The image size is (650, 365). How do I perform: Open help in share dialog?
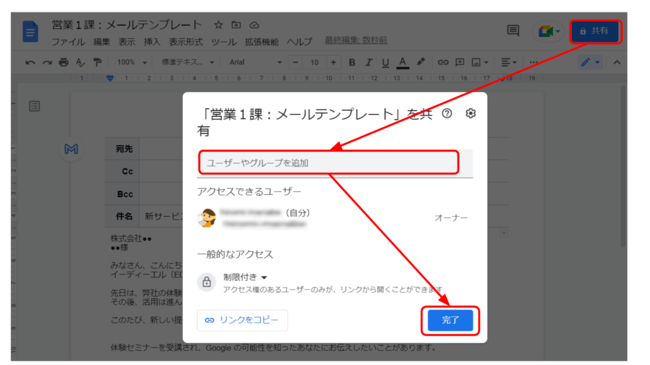[x=447, y=113]
